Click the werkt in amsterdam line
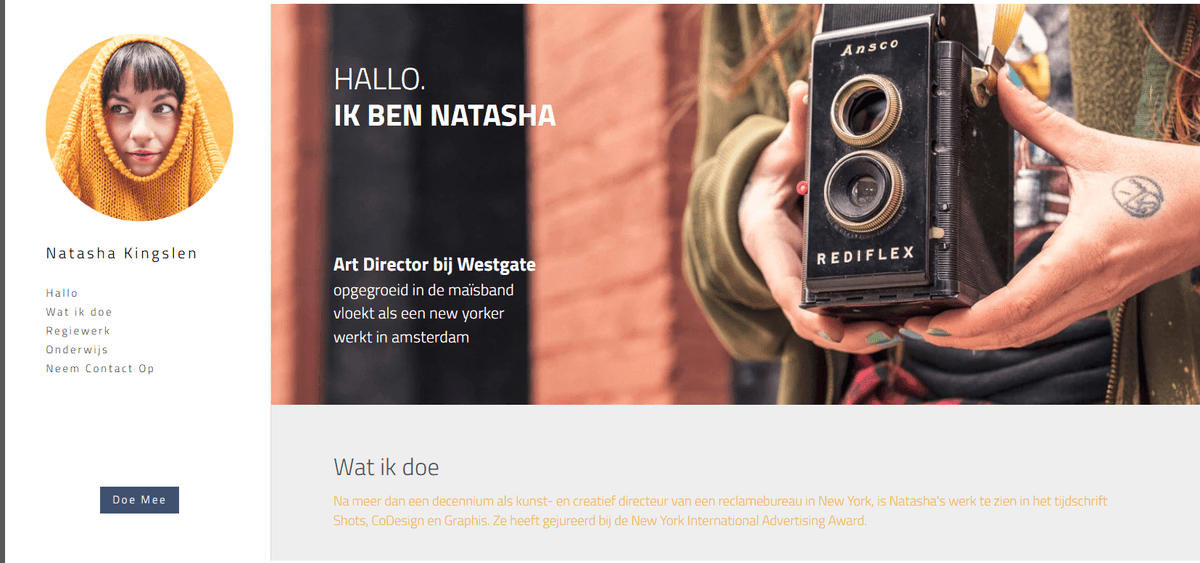This screenshot has height=563, width=1200. pyautogui.click(x=402, y=338)
